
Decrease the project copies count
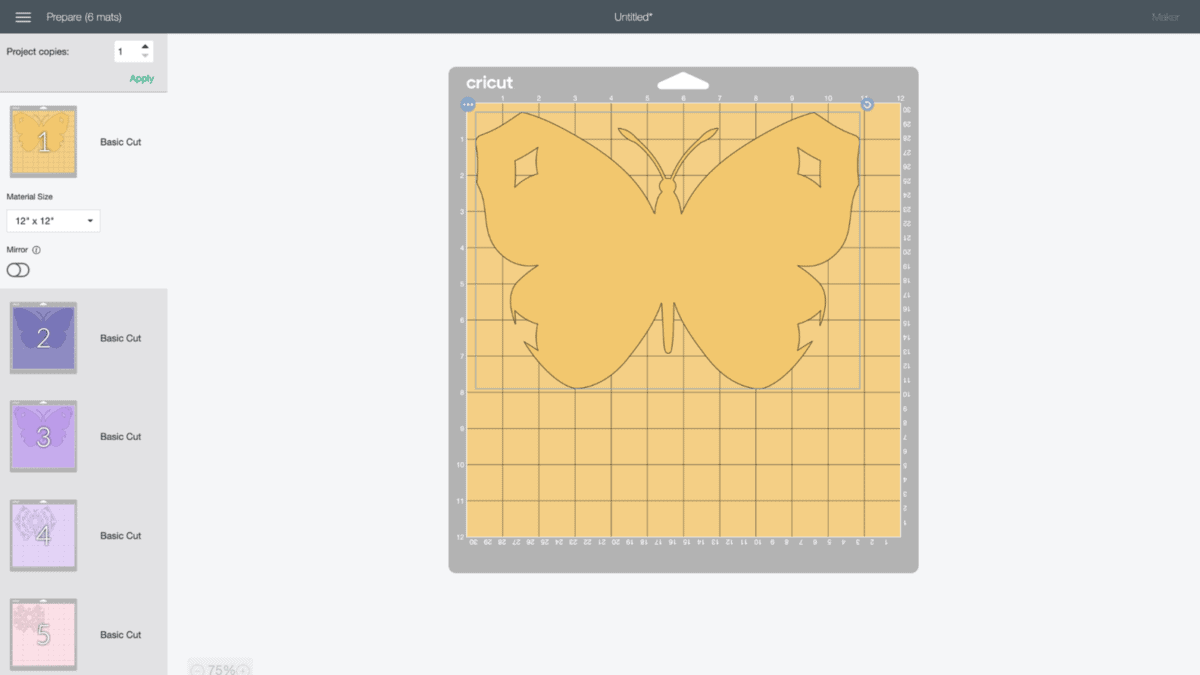point(146,56)
